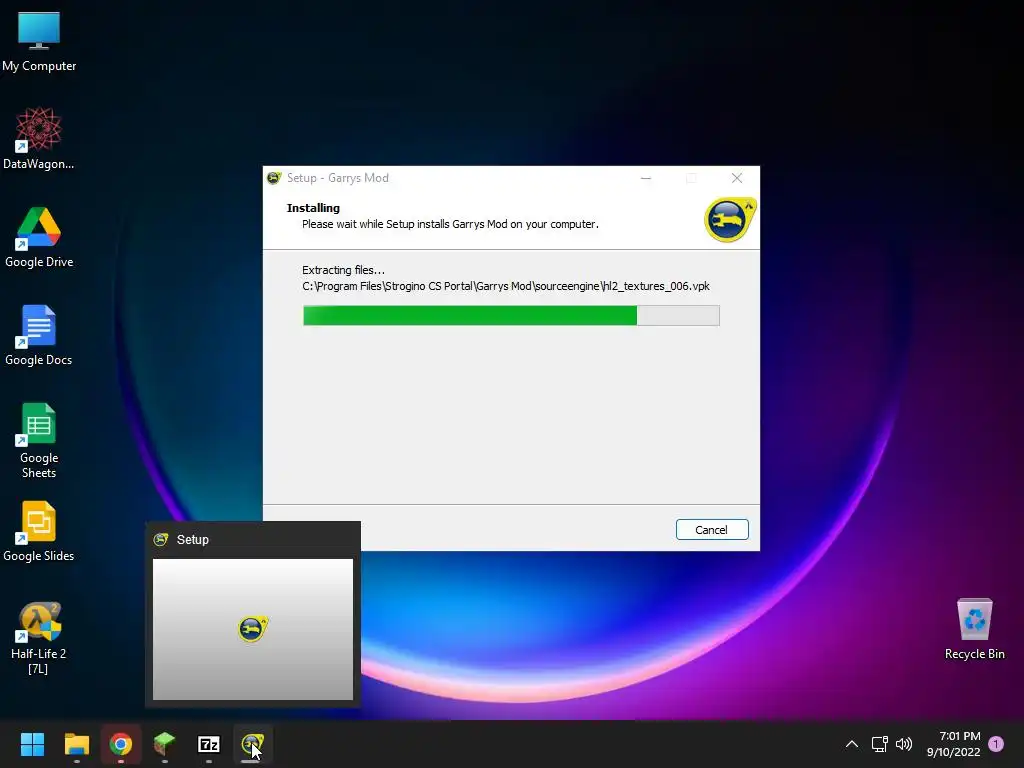1024x768 pixels.
Task: Select the Google Drive desktop shortcut
Action: point(39,237)
